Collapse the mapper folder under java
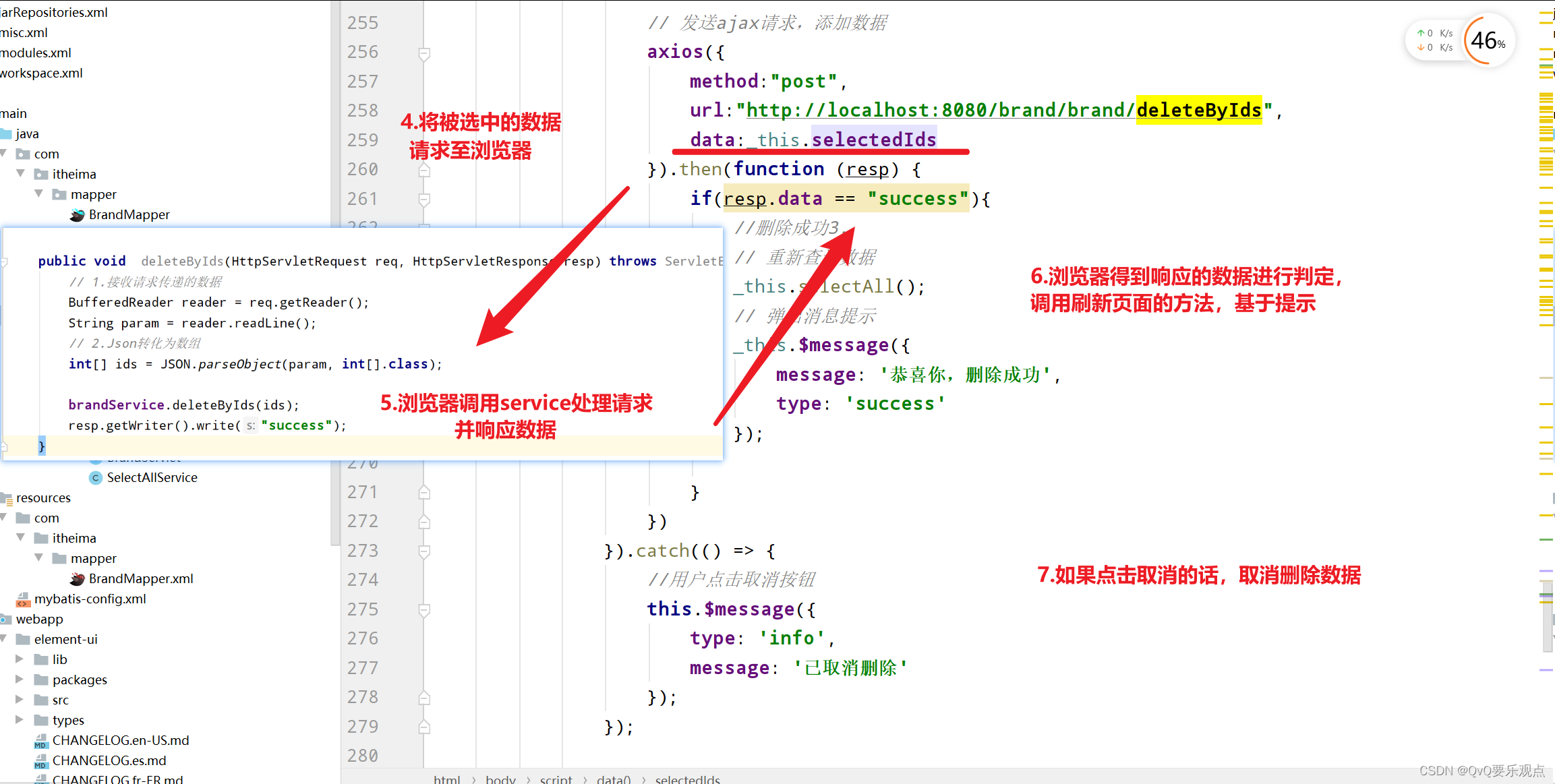 (39, 193)
